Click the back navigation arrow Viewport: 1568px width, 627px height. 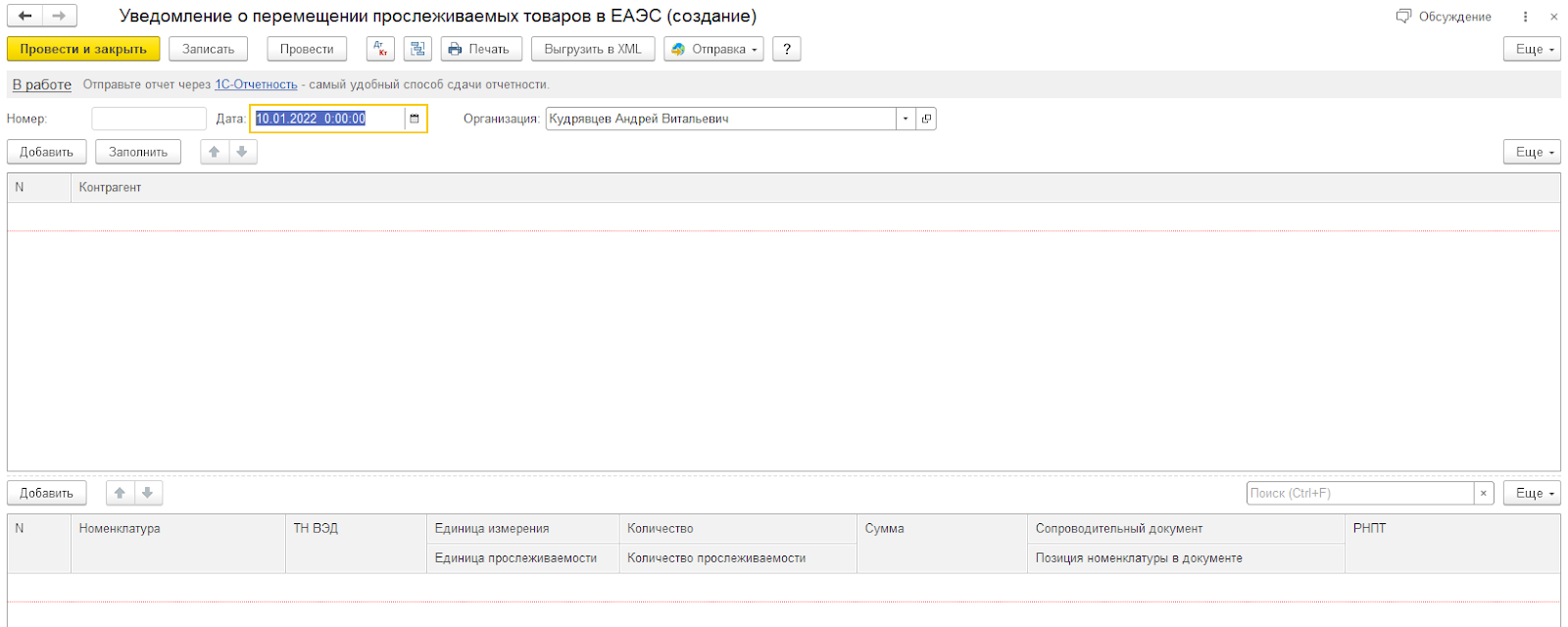pyautogui.click(x=24, y=16)
